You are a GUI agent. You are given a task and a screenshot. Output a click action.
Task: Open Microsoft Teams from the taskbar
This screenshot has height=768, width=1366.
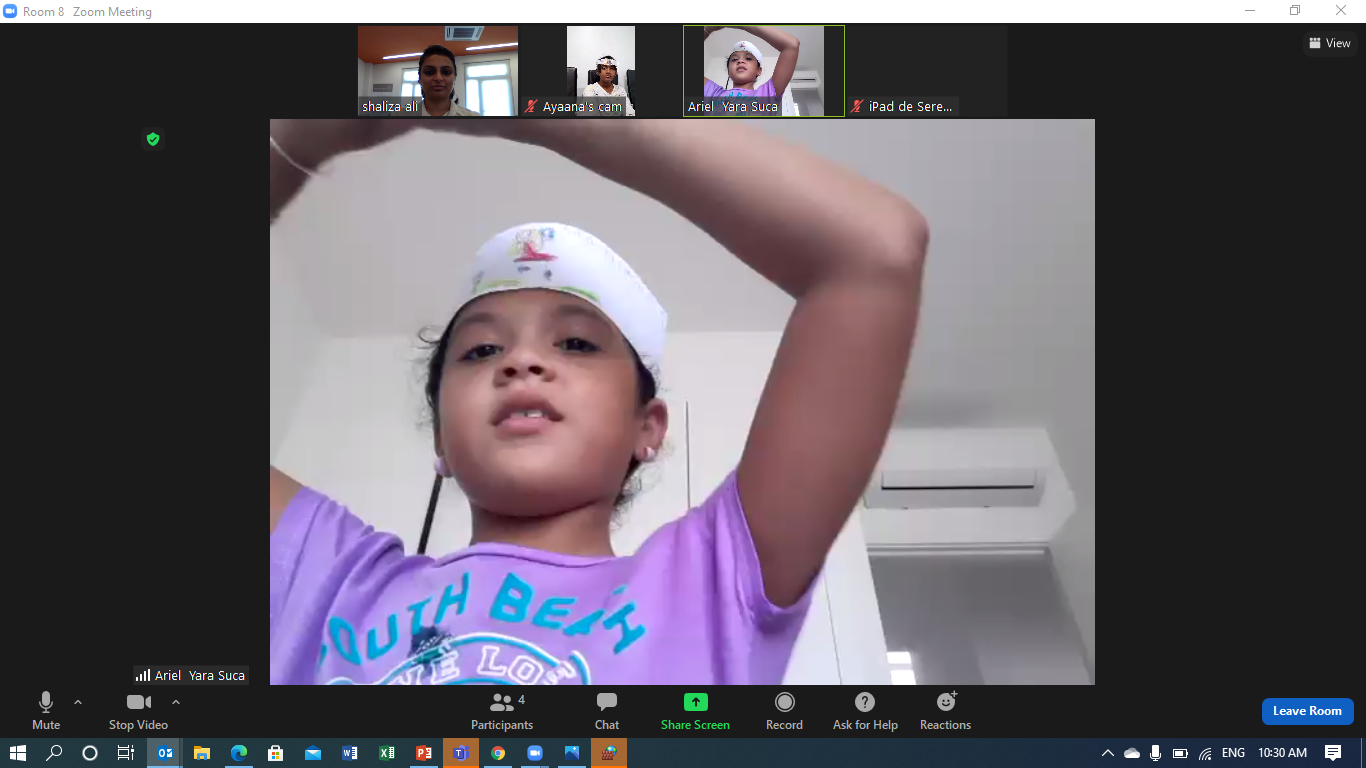pos(461,753)
